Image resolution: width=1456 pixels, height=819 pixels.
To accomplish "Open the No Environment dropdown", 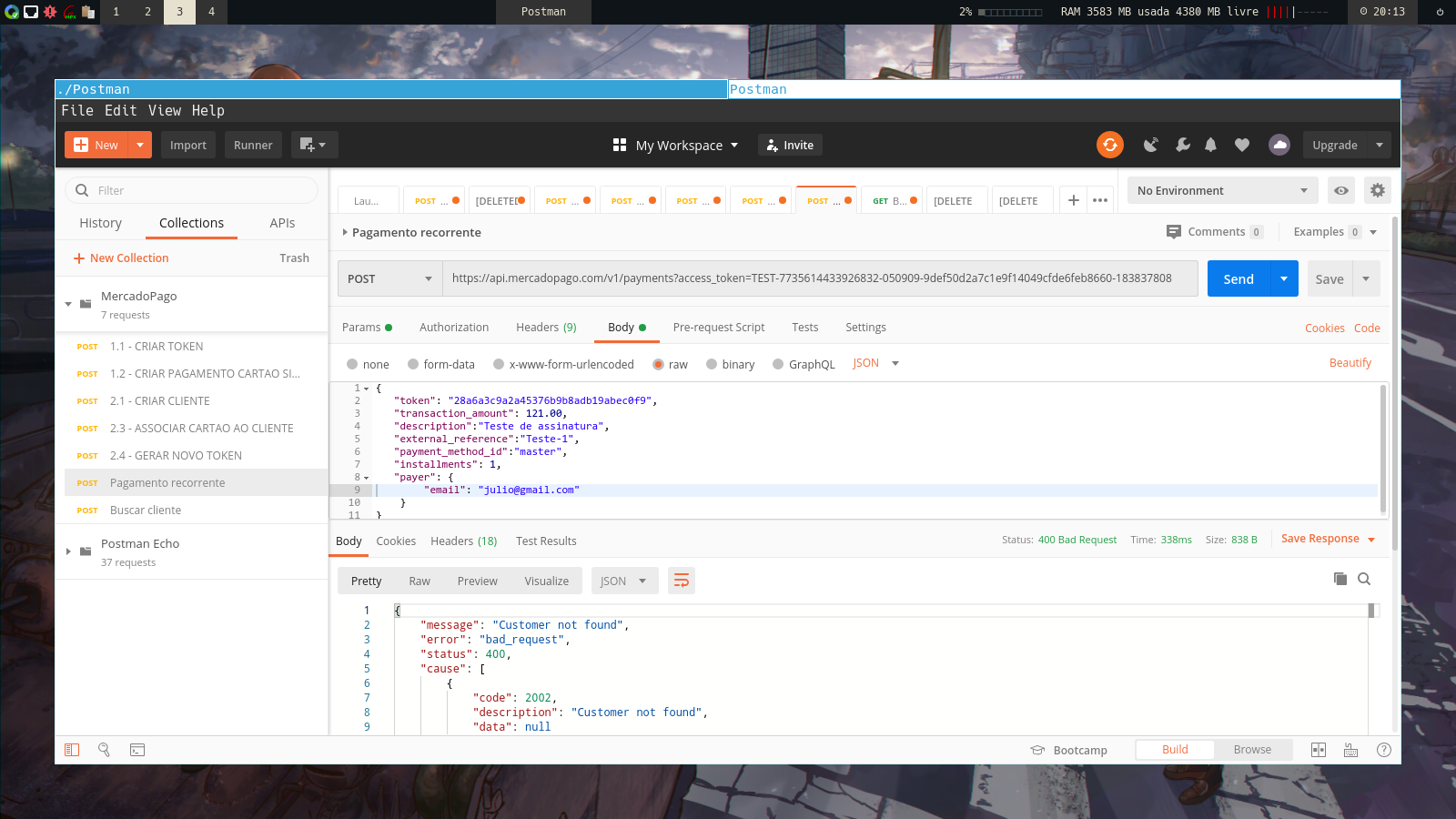I will tap(1222, 190).
